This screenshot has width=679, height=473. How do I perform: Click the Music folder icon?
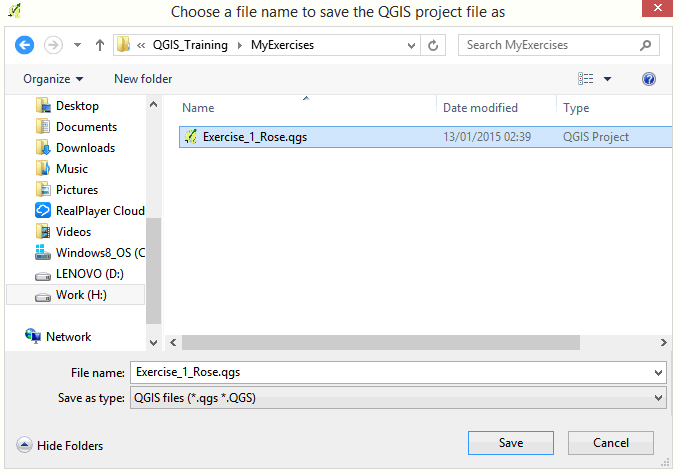tap(43, 168)
